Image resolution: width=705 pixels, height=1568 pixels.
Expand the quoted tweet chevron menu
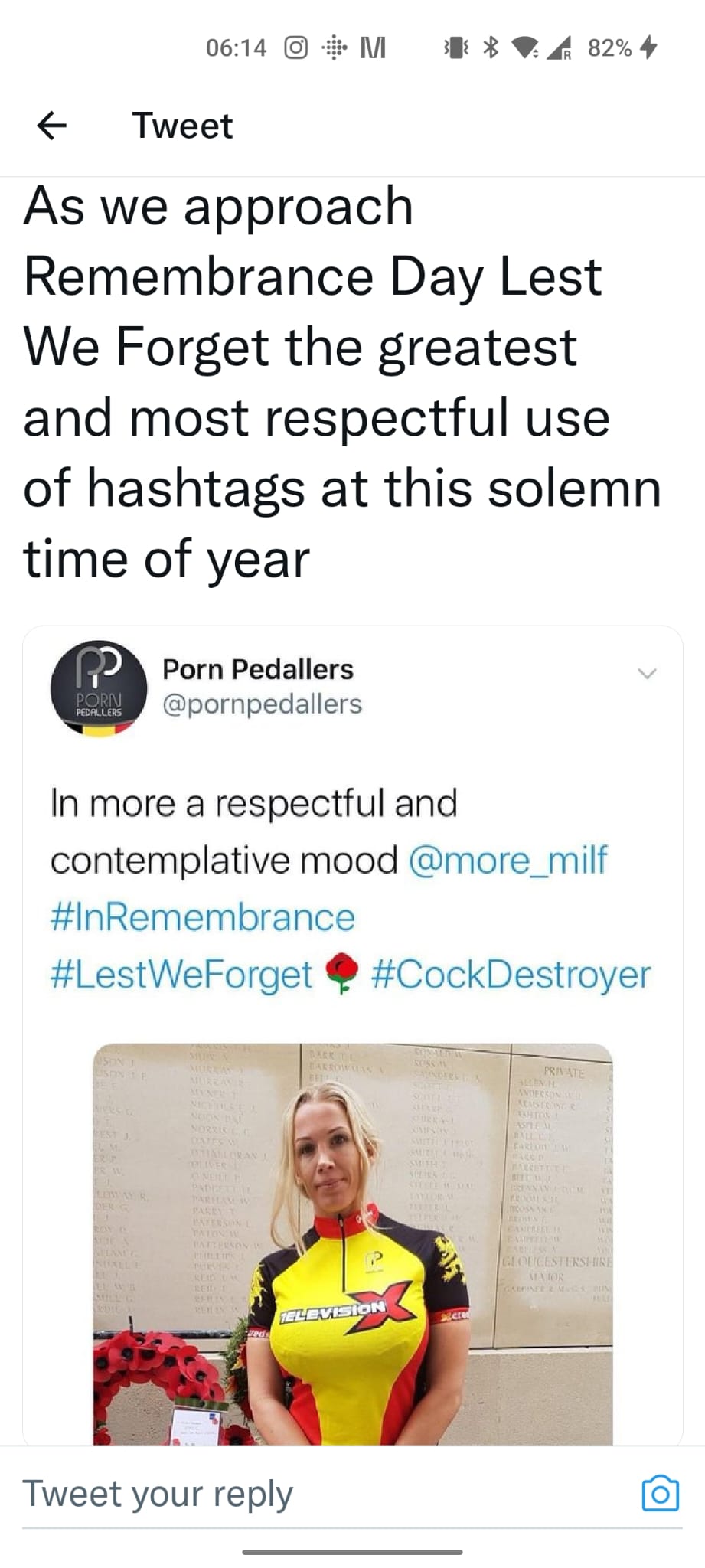pos(647,674)
